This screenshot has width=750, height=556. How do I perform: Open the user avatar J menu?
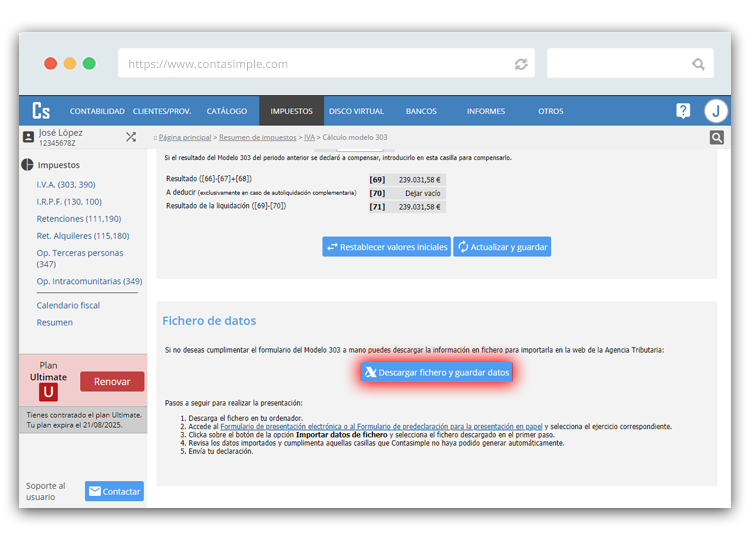tap(715, 111)
